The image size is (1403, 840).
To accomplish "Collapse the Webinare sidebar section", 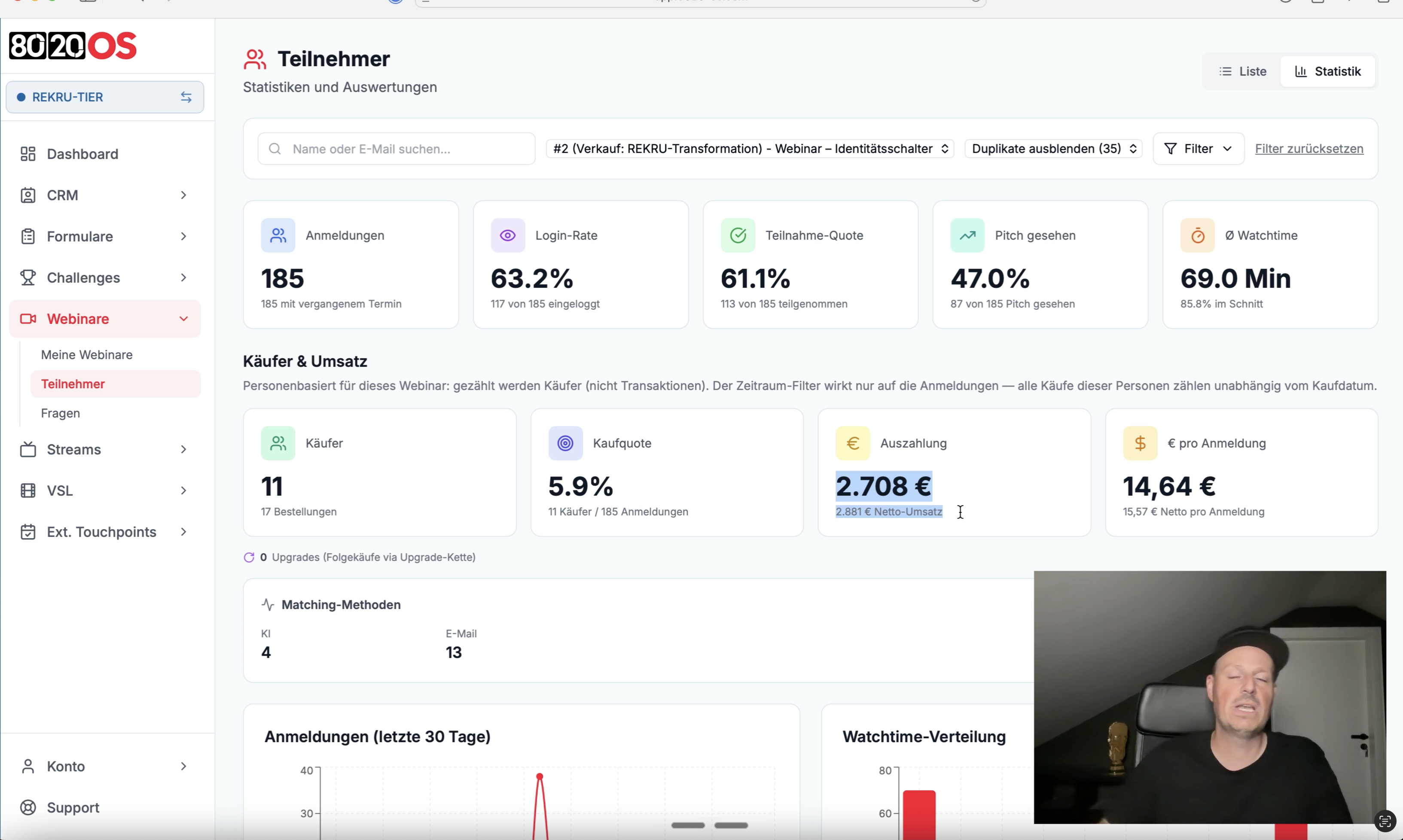I will 183,319.
